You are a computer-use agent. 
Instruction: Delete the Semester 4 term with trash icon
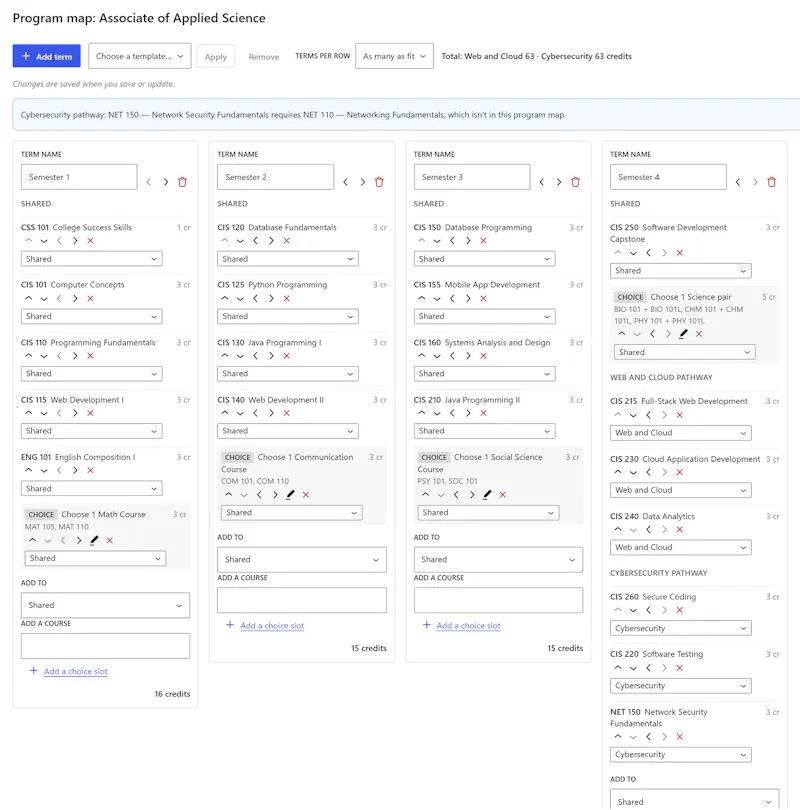point(772,182)
